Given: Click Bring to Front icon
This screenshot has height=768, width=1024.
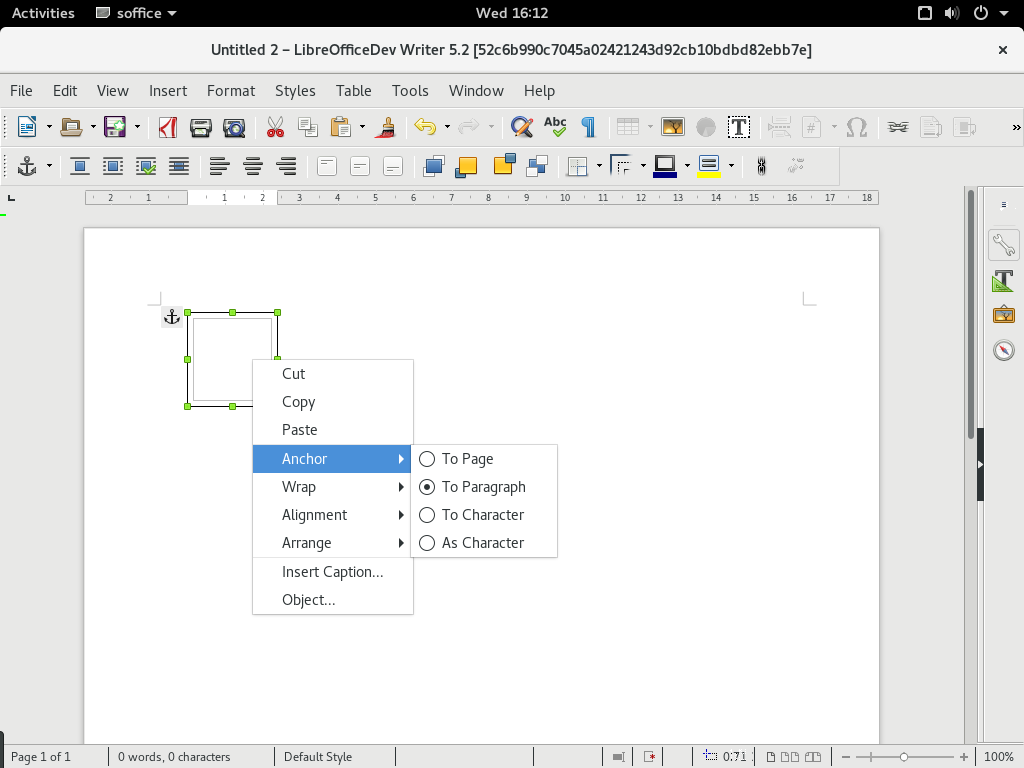Looking at the screenshot, I should [x=433, y=167].
